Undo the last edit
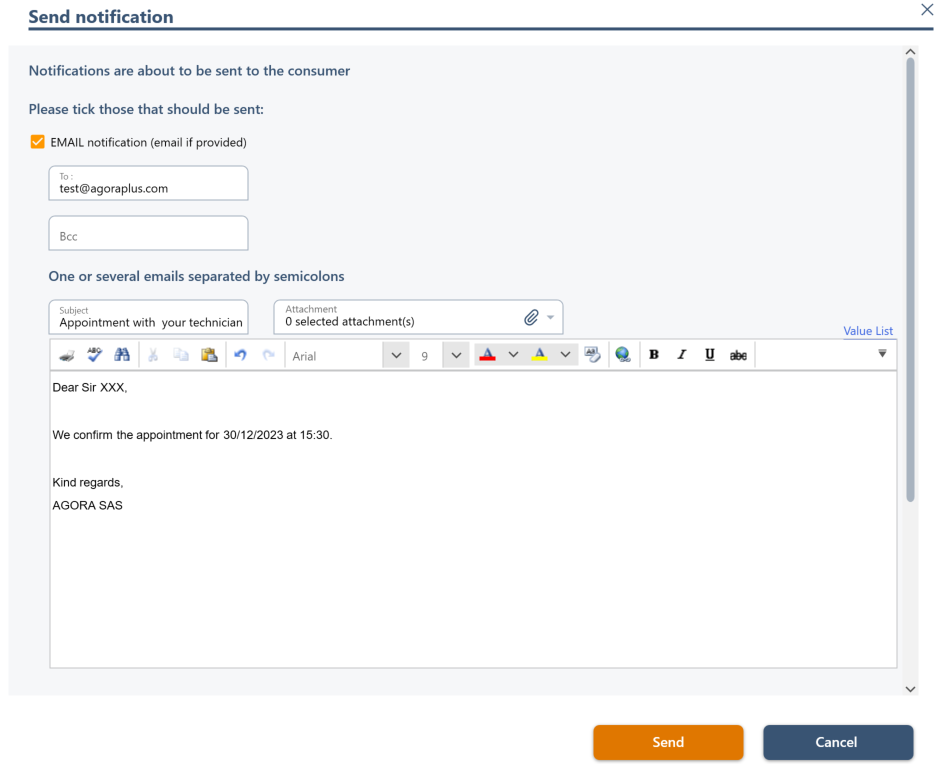This screenshot has width=934, height=764. tap(240, 355)
